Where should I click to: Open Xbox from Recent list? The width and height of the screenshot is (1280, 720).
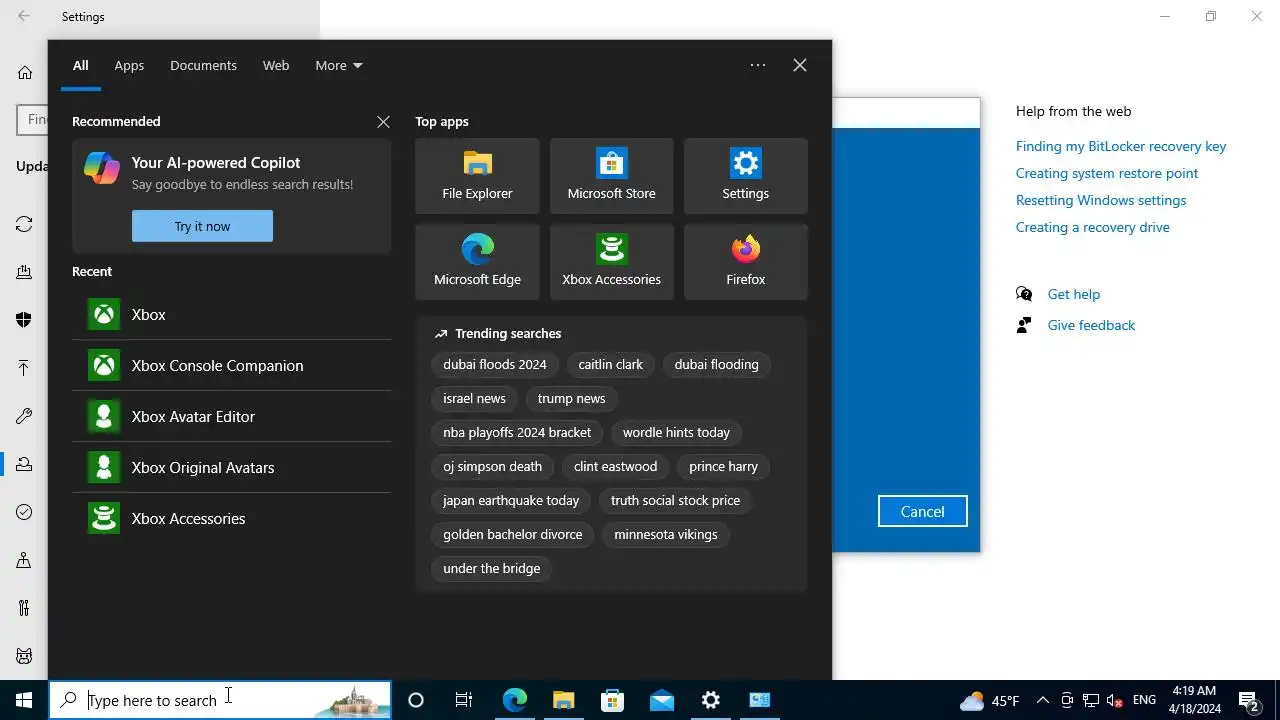pos(231,314)
